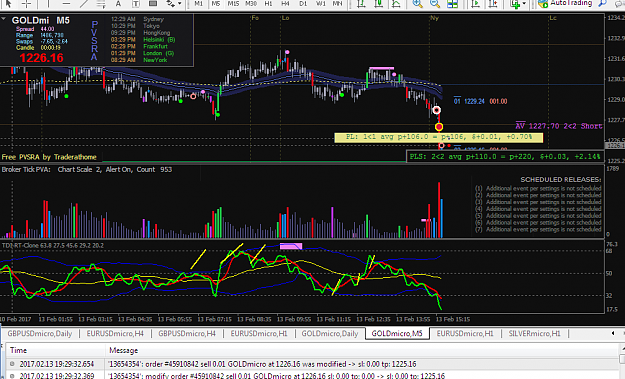625x379 pixels.
Task: Click the Broker Tick PVA indicator label
Action: (x=87, y=169)
